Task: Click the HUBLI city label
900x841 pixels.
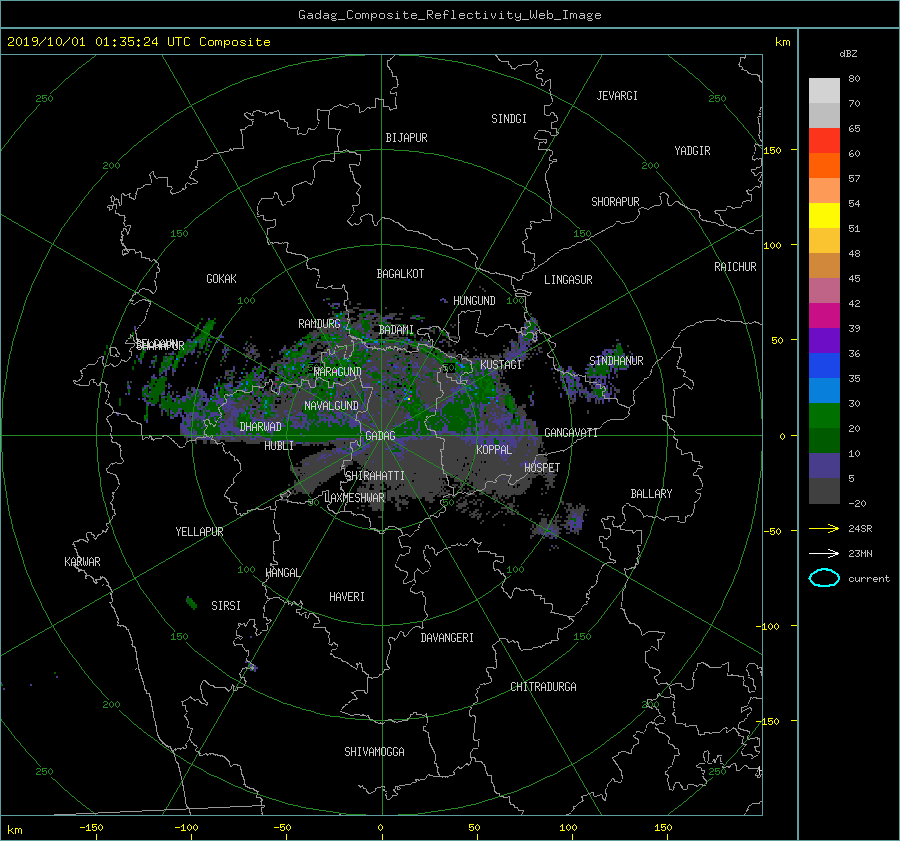Action: [x=279, y=446]
